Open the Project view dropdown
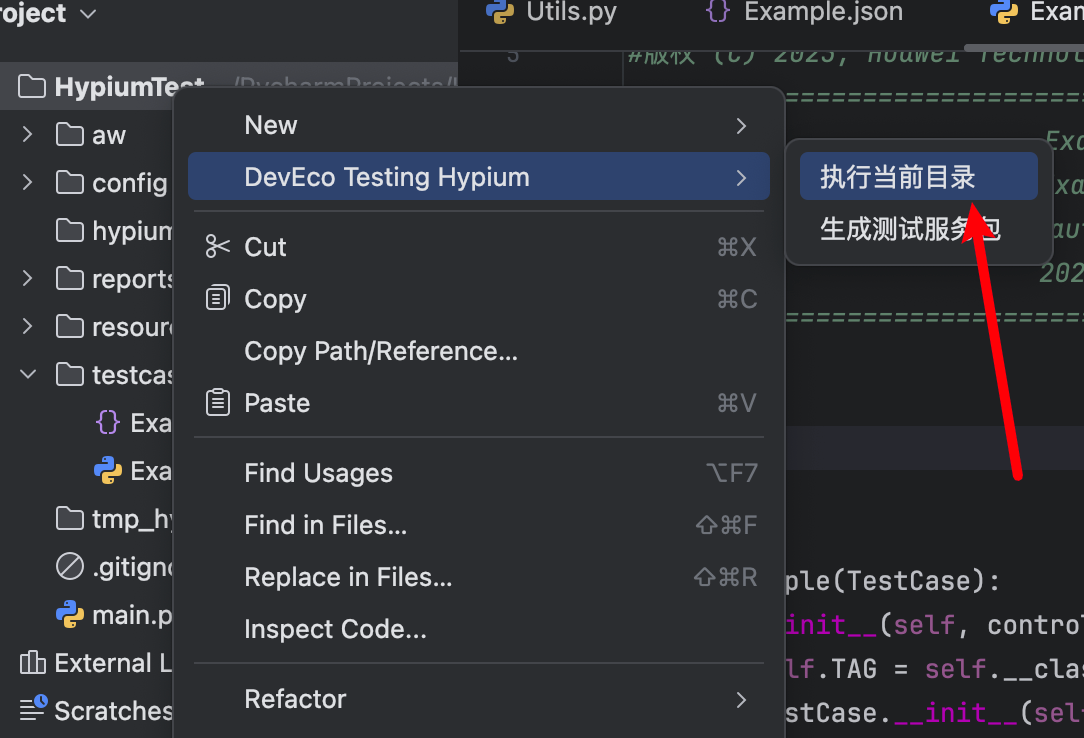1084x738 pixels. (88, 14)
